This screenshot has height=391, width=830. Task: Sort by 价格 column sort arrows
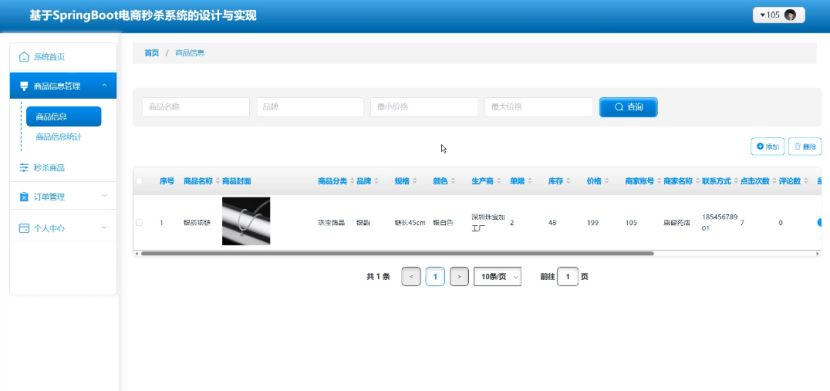click(x=607, y=181)
